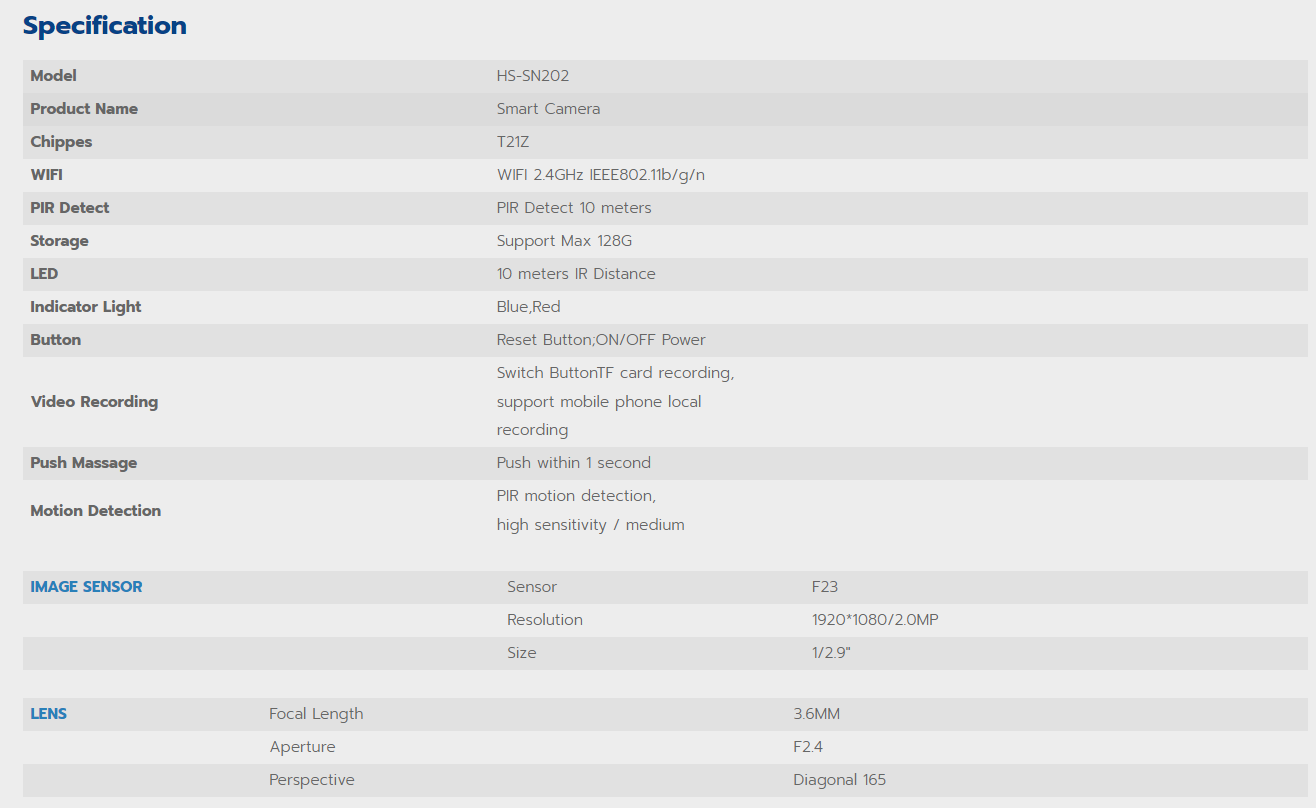
Task: Select the Product Name row label
Action: click(x=84, y=109)
